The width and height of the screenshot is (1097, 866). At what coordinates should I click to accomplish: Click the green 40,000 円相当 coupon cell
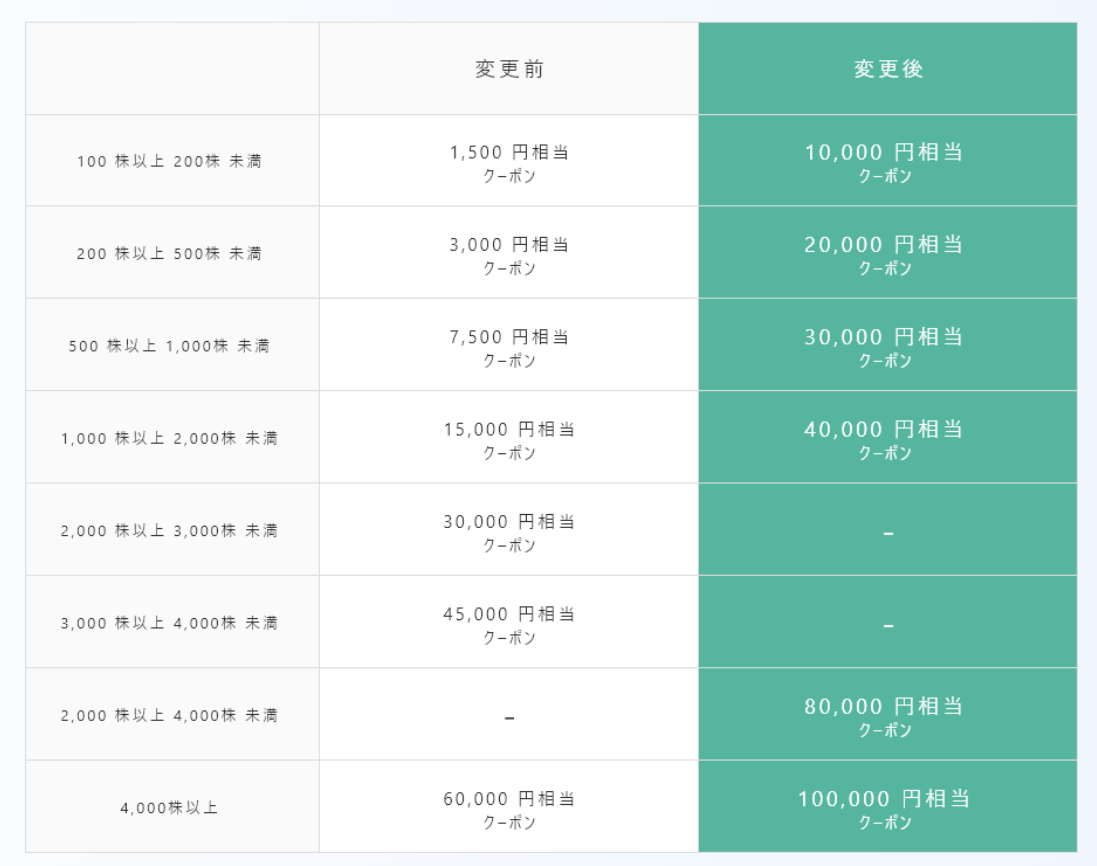tap(885, 438)
